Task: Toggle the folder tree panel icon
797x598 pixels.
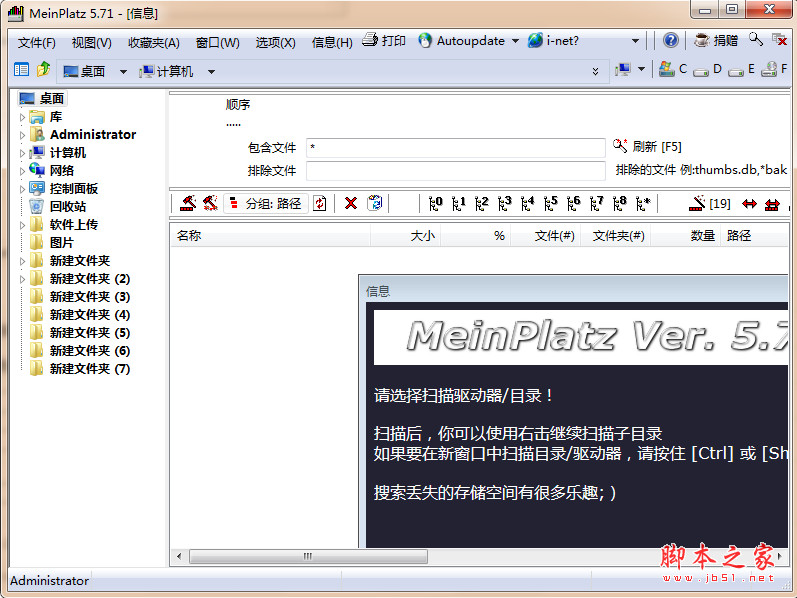Action: point(21,70)
